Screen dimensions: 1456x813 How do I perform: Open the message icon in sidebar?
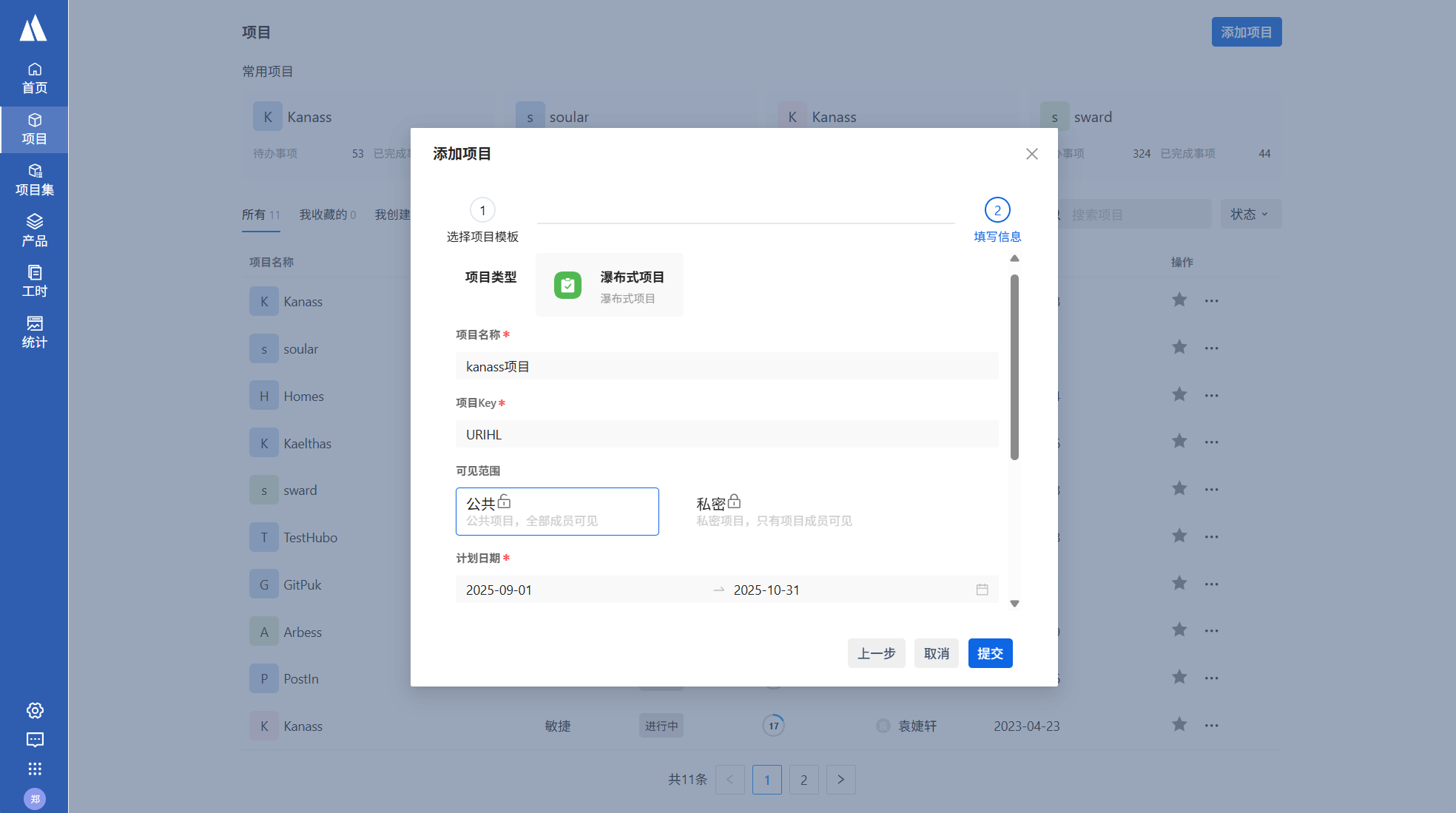tap(35, 740)
